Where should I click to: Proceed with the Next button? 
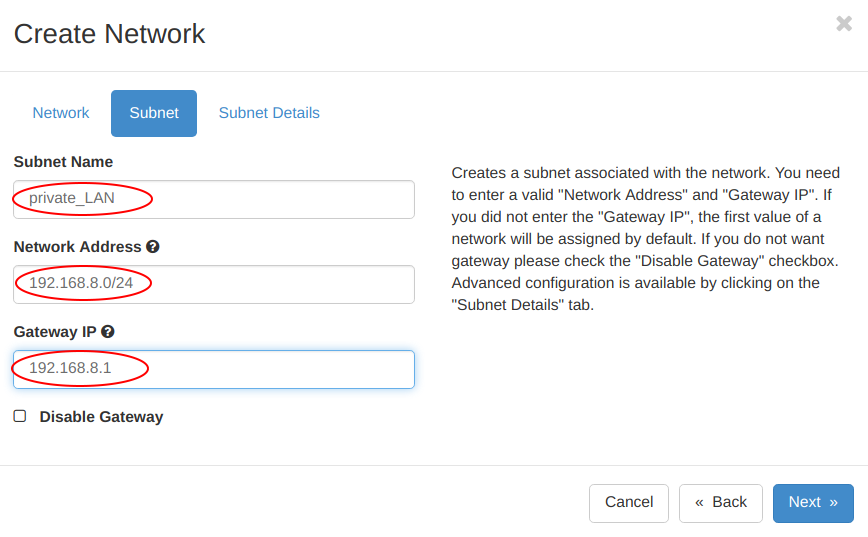pyautogui.click(x=813, y=503)
